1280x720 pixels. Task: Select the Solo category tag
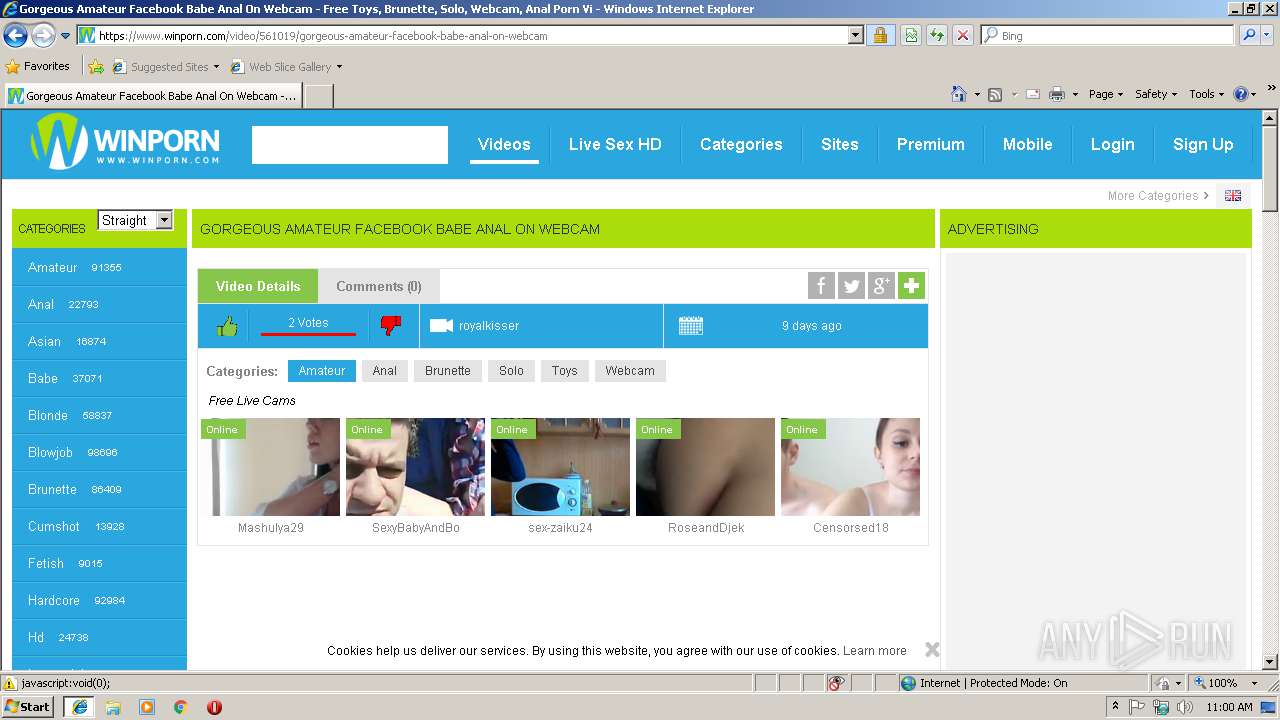tap(511, 371)
